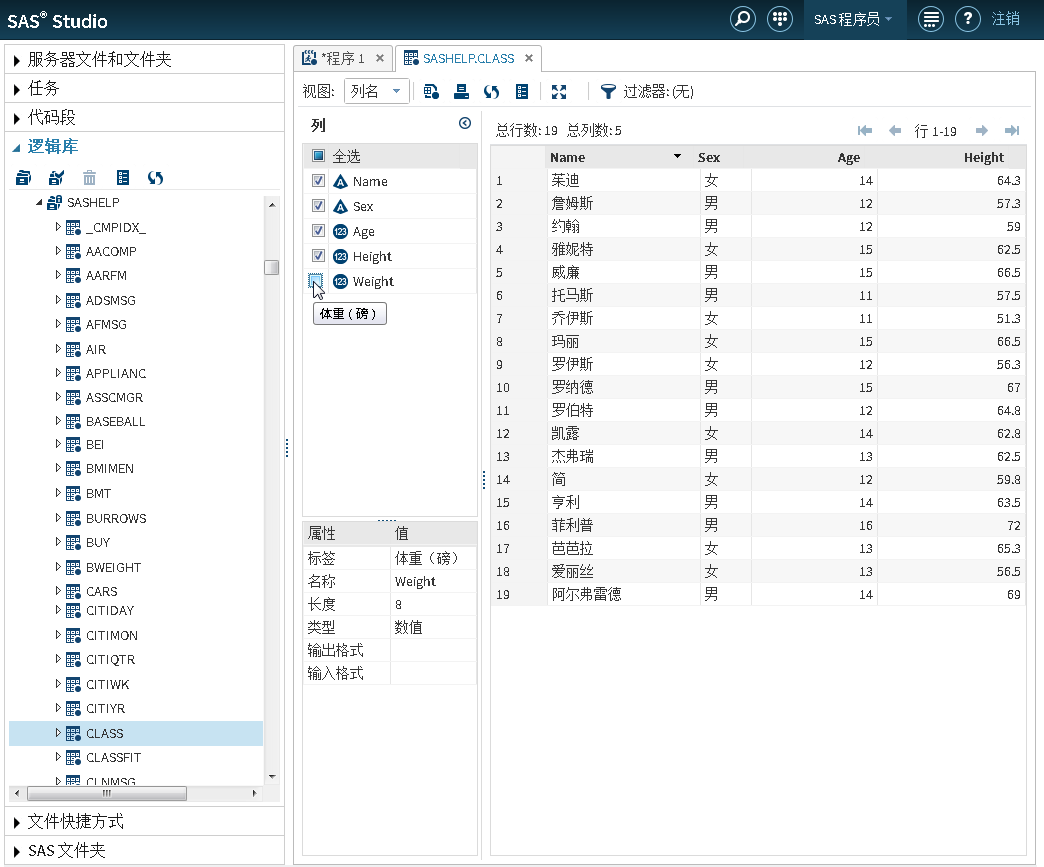Click the search magnifier icon in header
The image size is (1044, 867).
click(x=742, y=19)
